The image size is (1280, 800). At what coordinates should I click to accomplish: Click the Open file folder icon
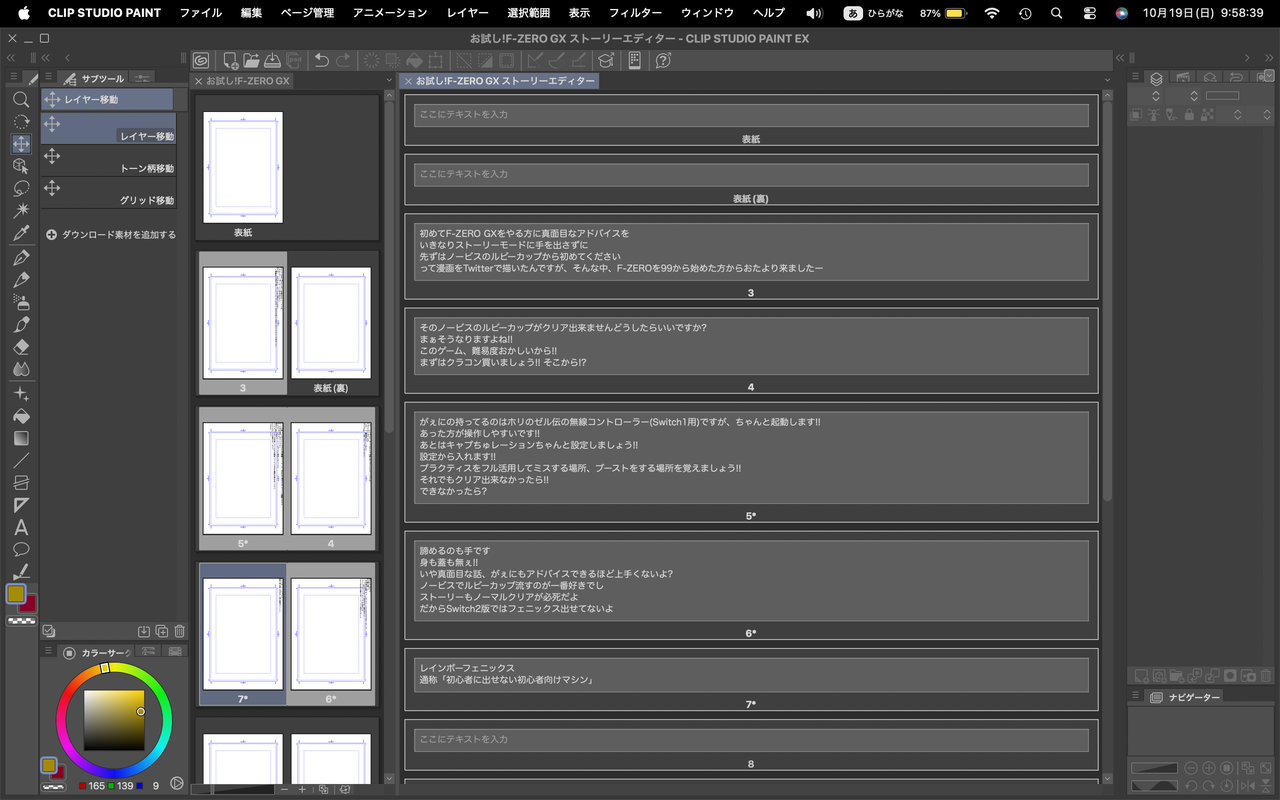coord(251,61)
